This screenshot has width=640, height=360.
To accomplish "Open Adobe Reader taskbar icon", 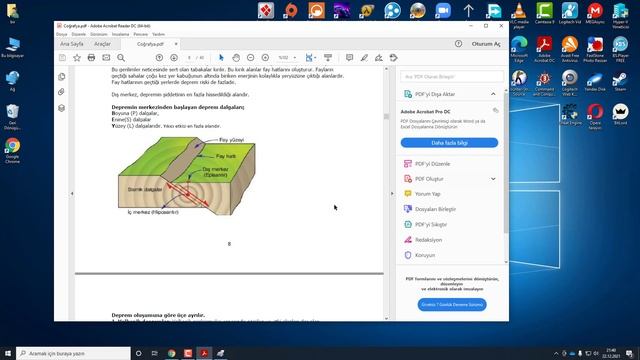I will 204,353.
